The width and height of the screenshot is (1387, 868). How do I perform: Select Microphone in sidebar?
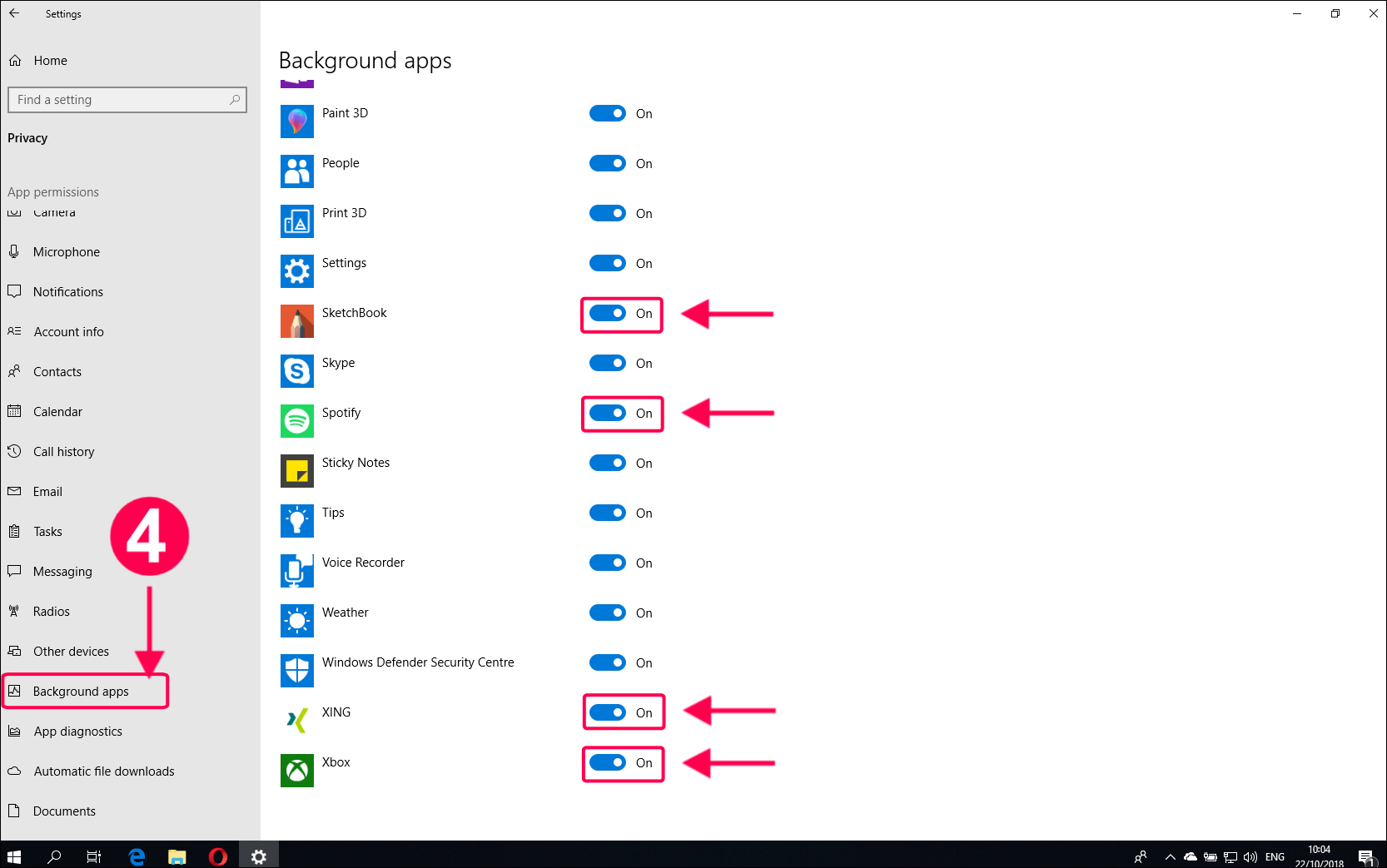pyautogui.click(x=130, y=252)
